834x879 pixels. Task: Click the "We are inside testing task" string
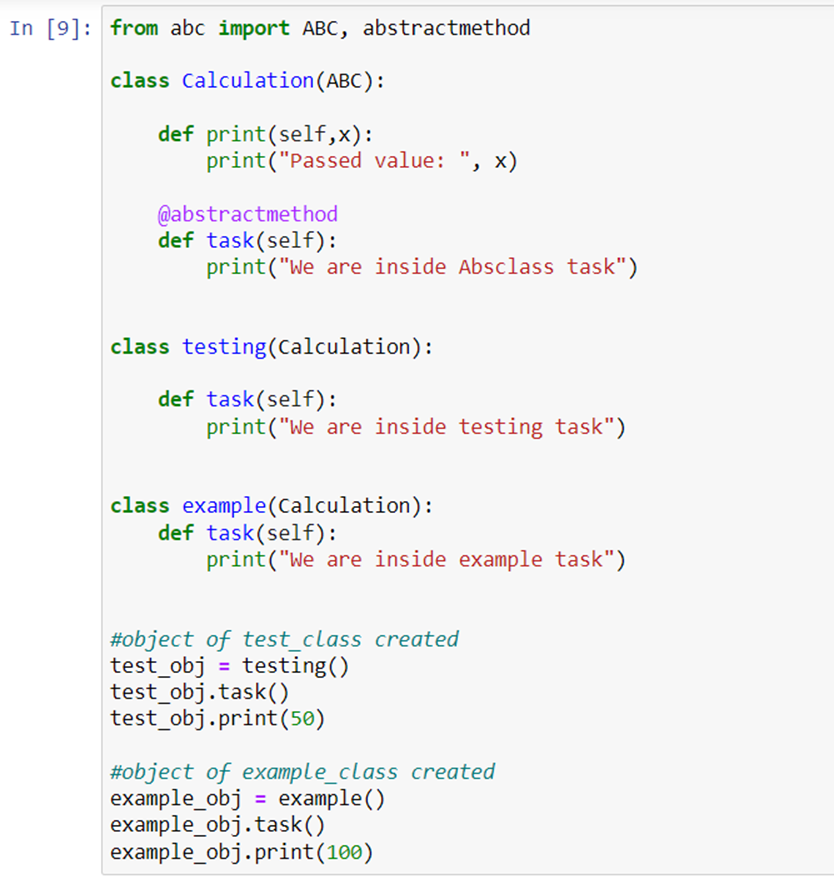coord(446,427)
